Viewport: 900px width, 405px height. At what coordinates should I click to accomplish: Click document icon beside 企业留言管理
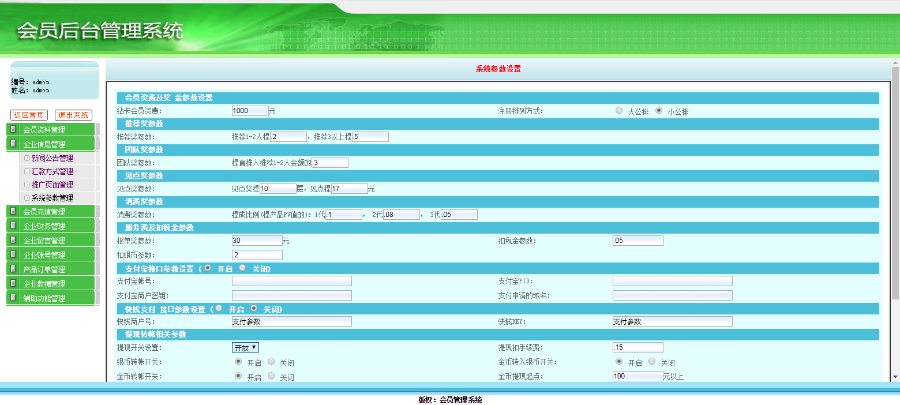pyautogui.click(x=13, y=240)
